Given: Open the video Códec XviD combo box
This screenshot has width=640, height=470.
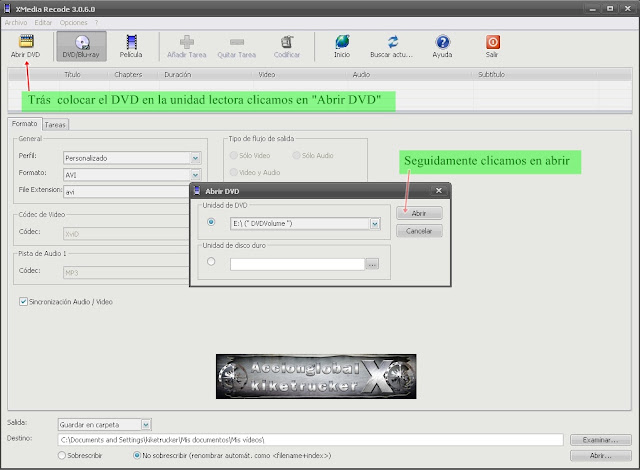Looking at the screenshot, I should pos(127,234).
